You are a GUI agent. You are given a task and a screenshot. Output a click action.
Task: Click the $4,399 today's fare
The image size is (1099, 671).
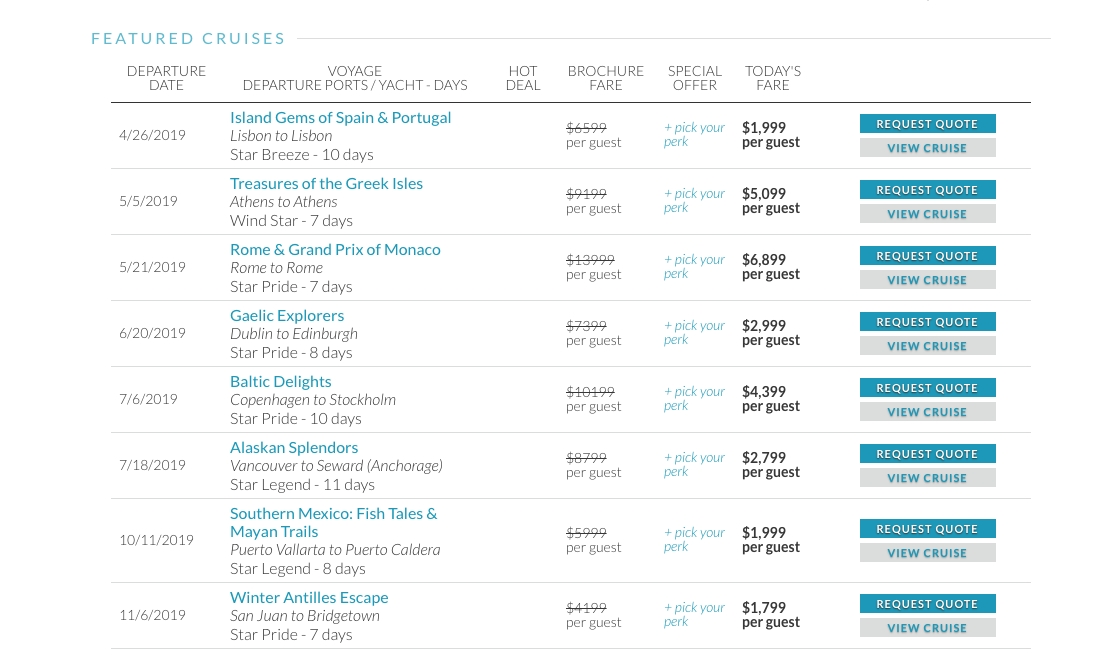point(764,391)
